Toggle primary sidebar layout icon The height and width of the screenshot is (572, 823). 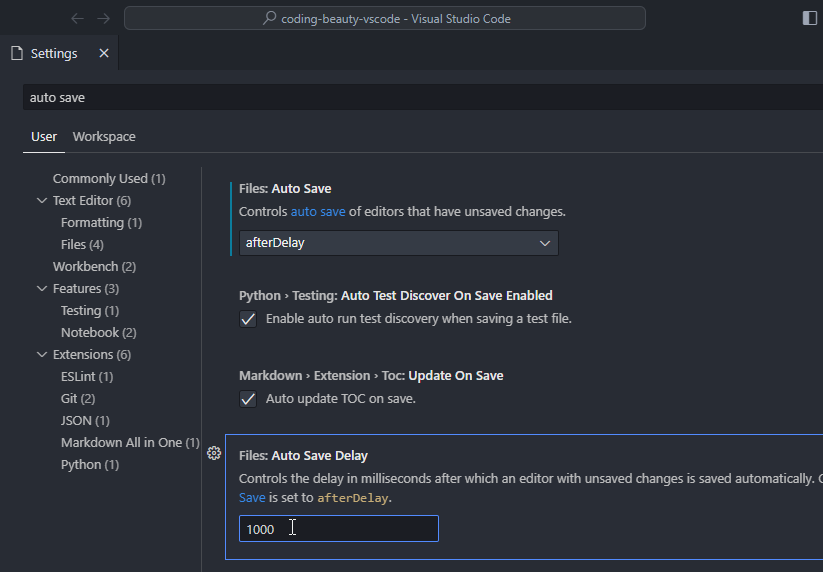coord(809,18)
